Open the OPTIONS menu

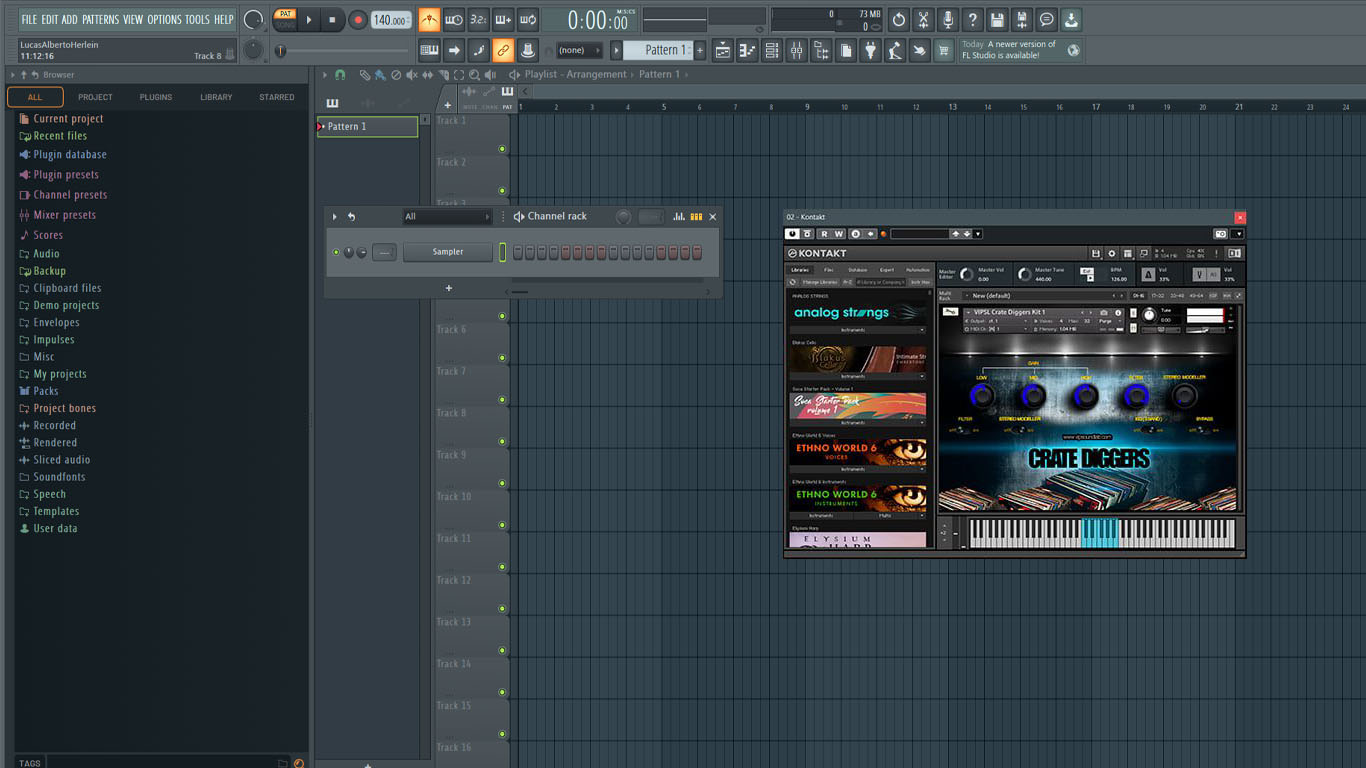164,19
